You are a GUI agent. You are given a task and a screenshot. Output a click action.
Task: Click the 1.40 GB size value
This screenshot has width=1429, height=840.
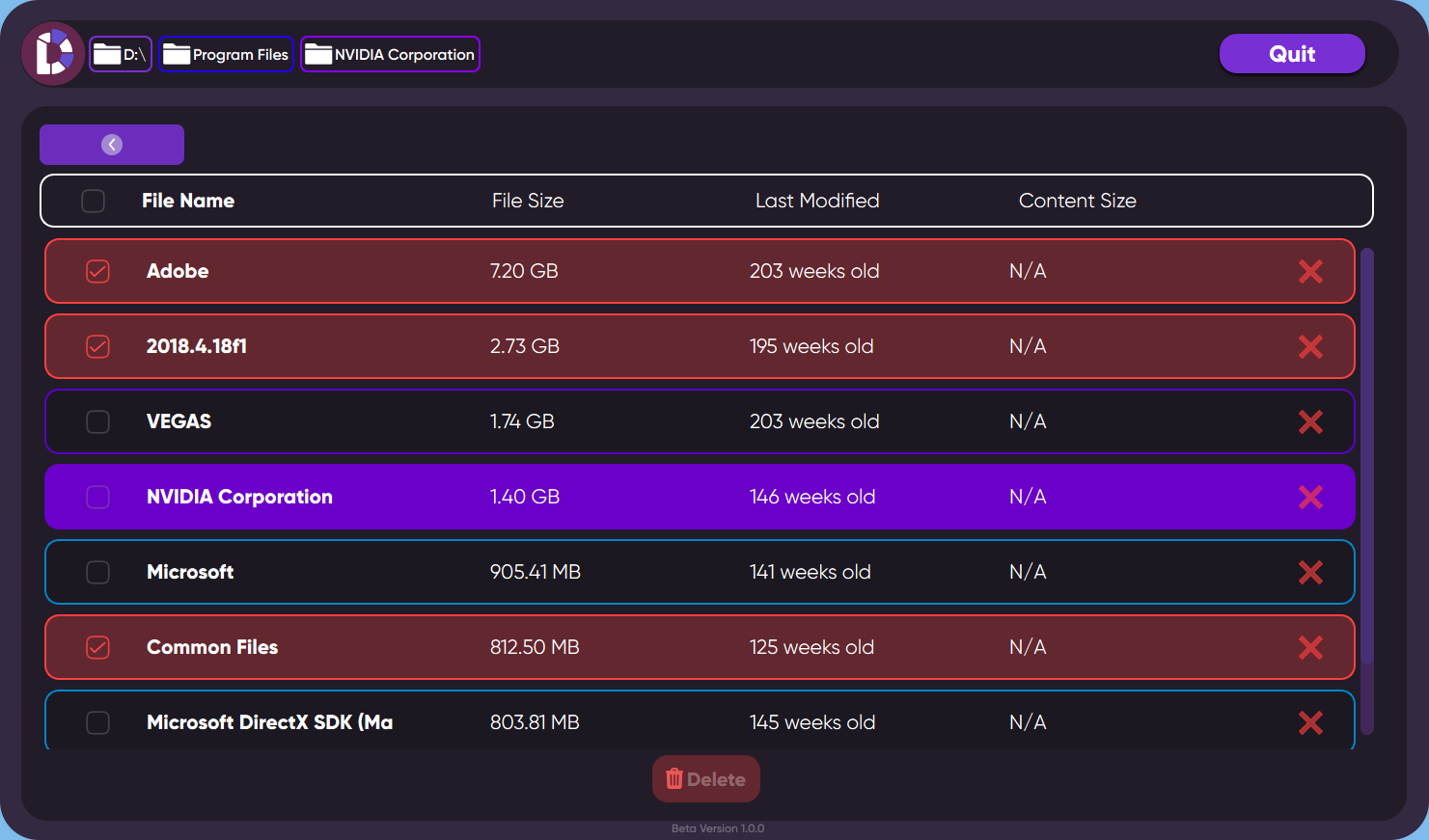pyautogui.click(x=525, y=497)
